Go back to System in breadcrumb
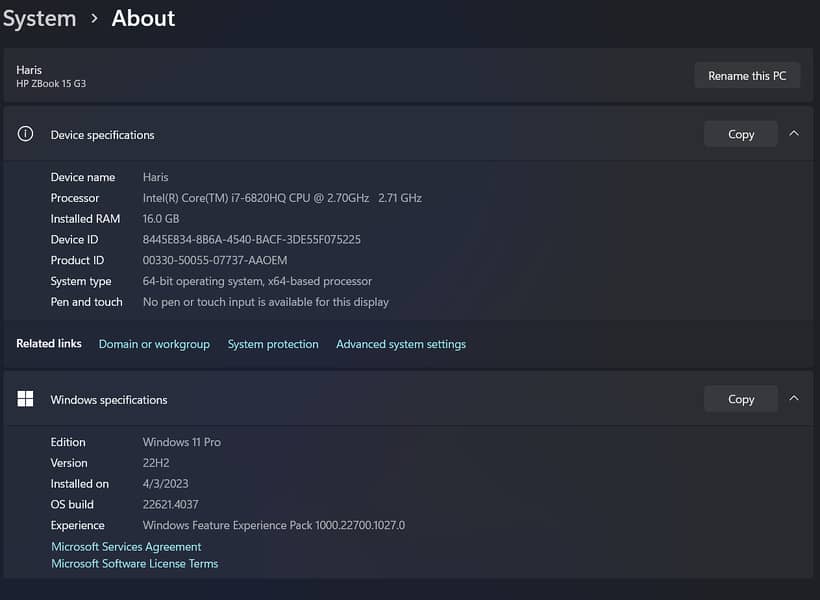The height and width of the screenshot is (600, 820). [39, 18]
